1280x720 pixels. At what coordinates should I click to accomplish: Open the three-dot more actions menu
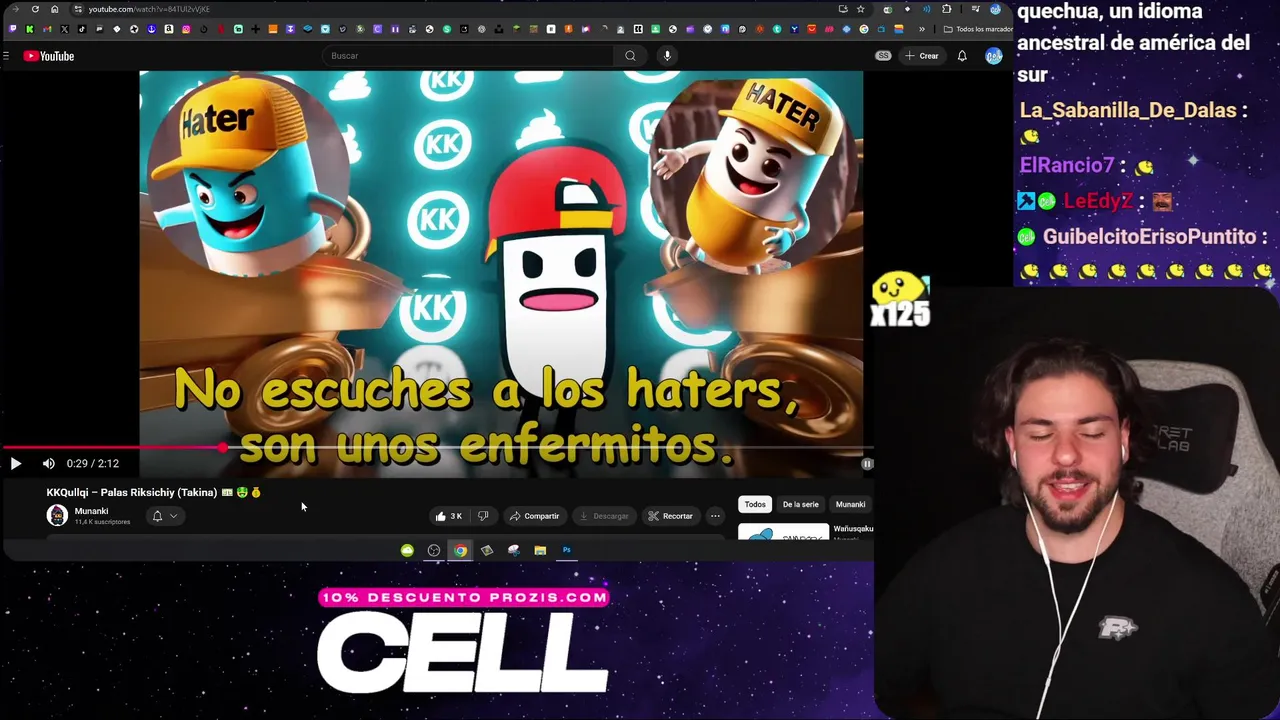714,516
